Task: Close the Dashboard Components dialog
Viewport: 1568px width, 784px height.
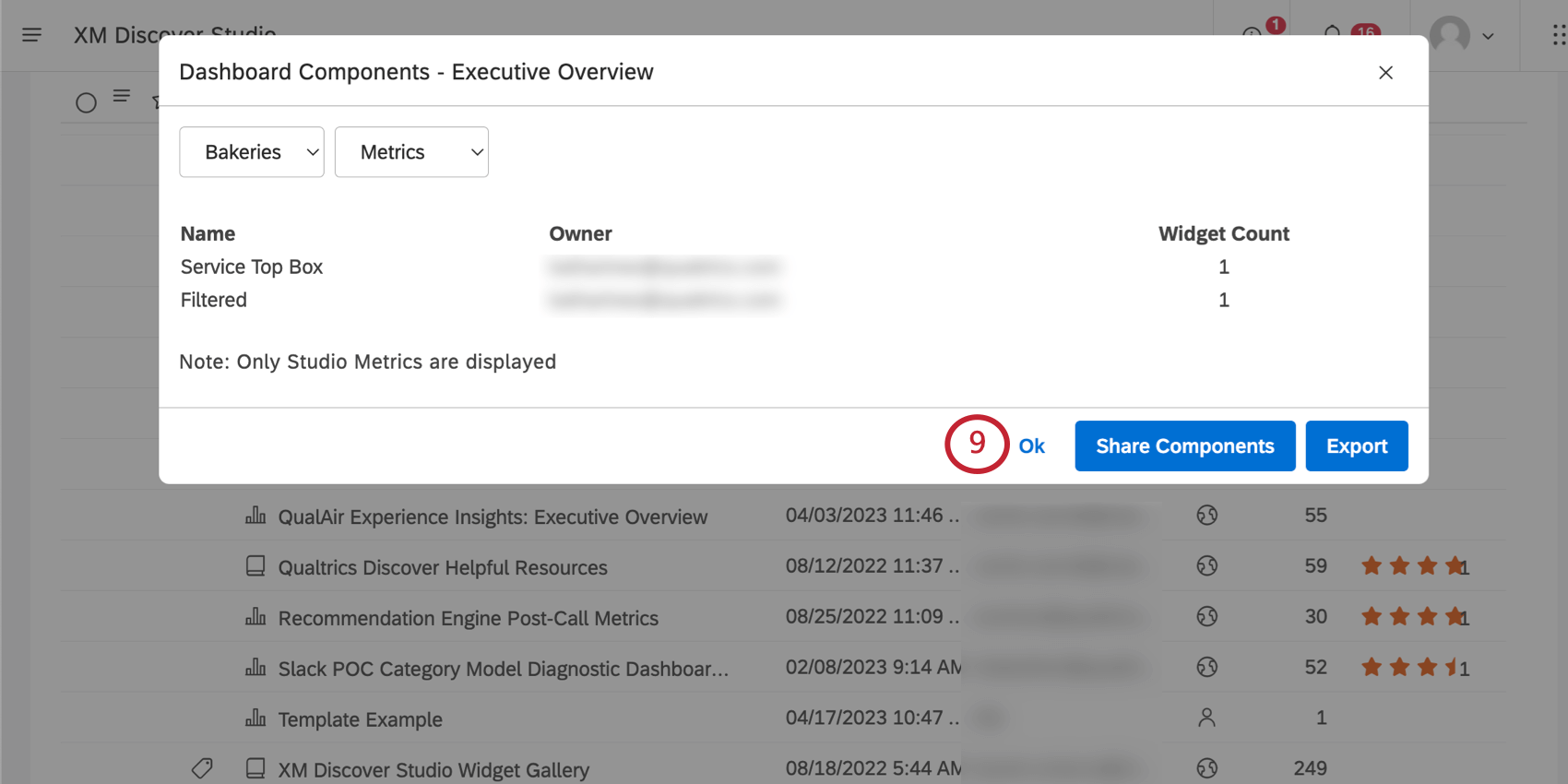Action: [x=1385, y=73]
